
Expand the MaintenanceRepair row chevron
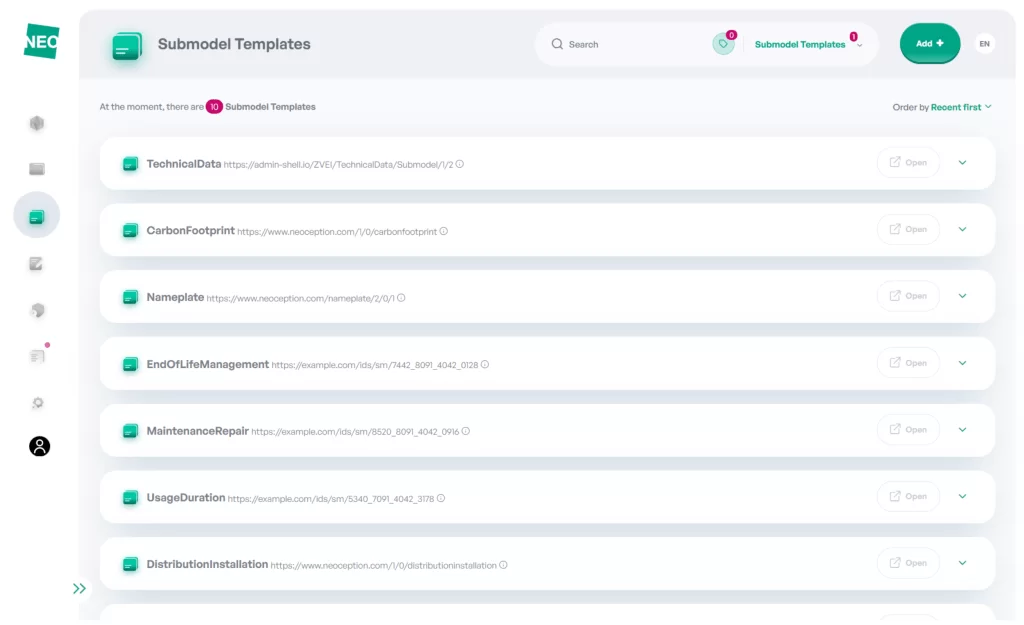(962, 430)
